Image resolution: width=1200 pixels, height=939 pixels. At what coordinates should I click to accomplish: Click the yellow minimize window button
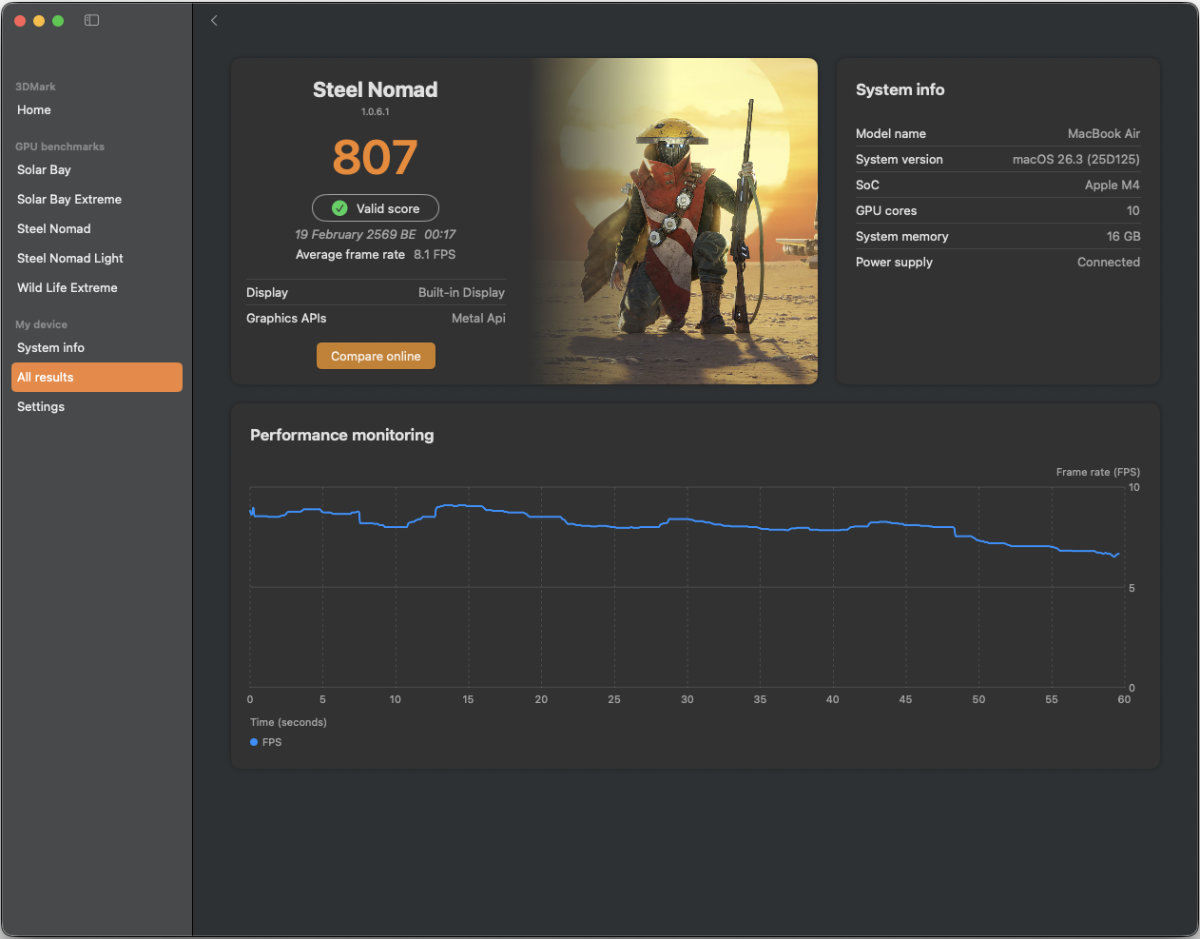pyautogui.click(x=39, y=20)
